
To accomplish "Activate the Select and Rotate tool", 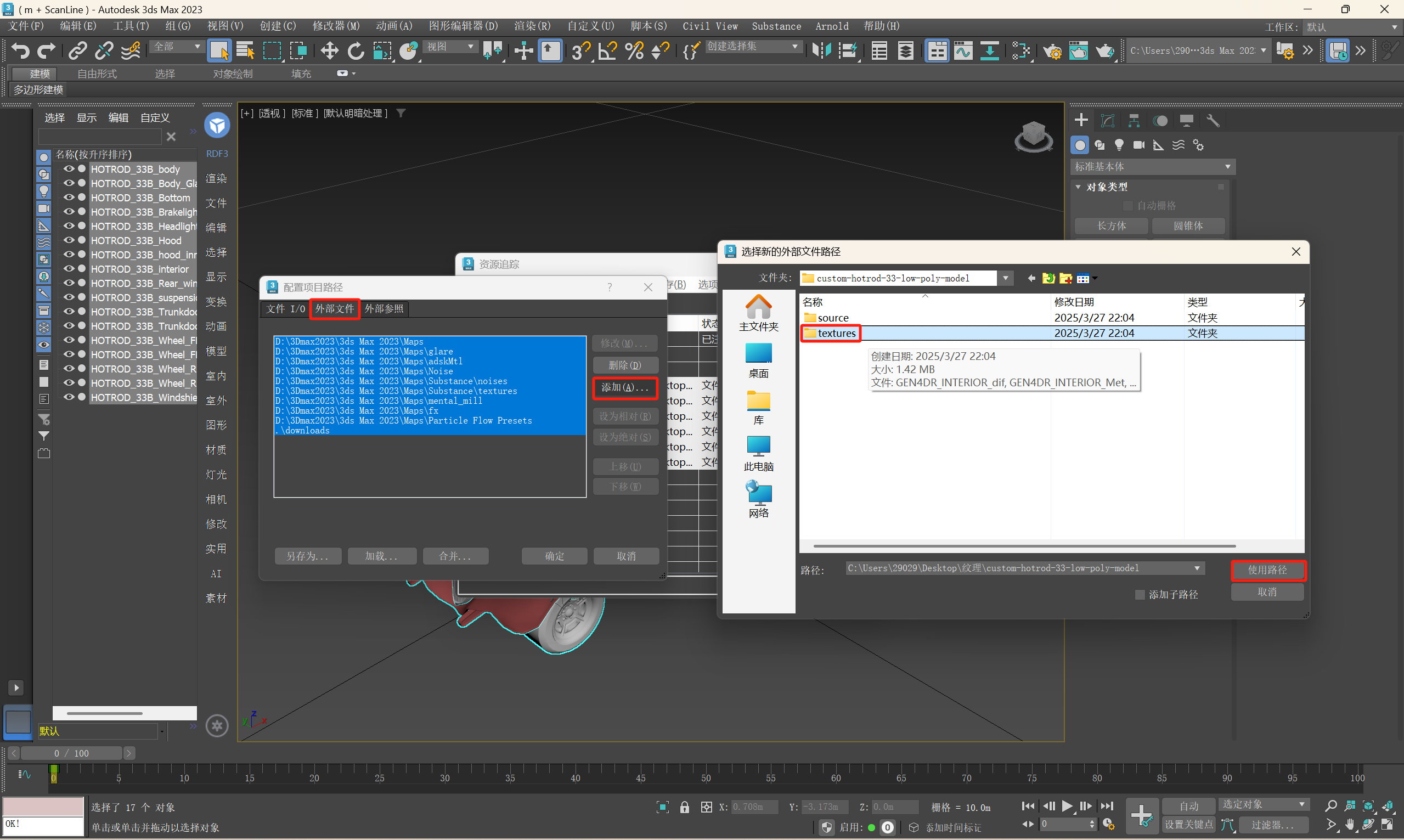I will [x=356, y=51].
